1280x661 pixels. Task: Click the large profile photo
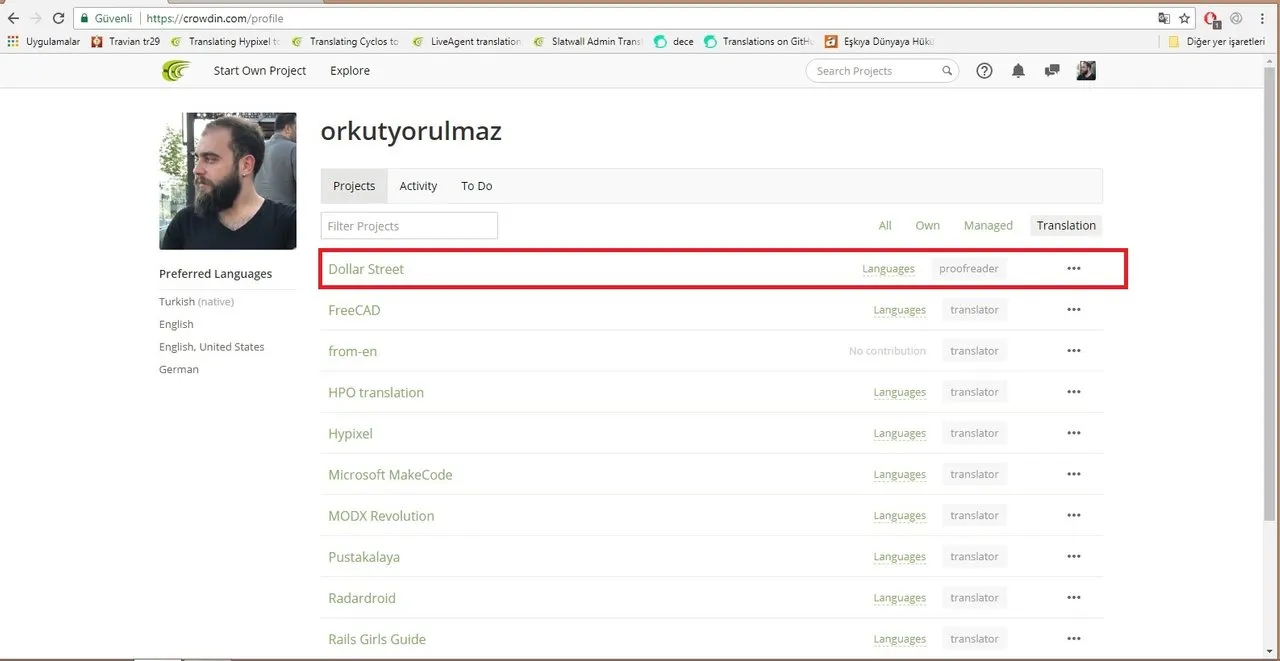228,181
